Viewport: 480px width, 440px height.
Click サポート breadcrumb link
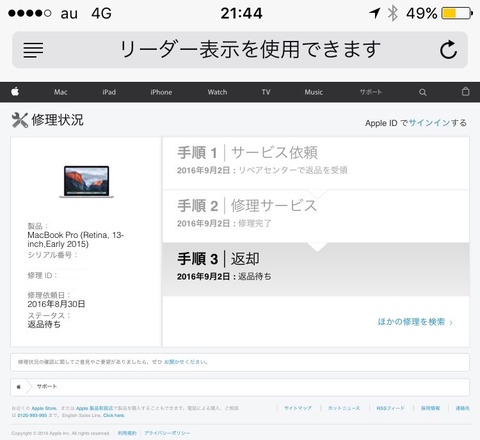pyautogui.click(x=47, y=386)
